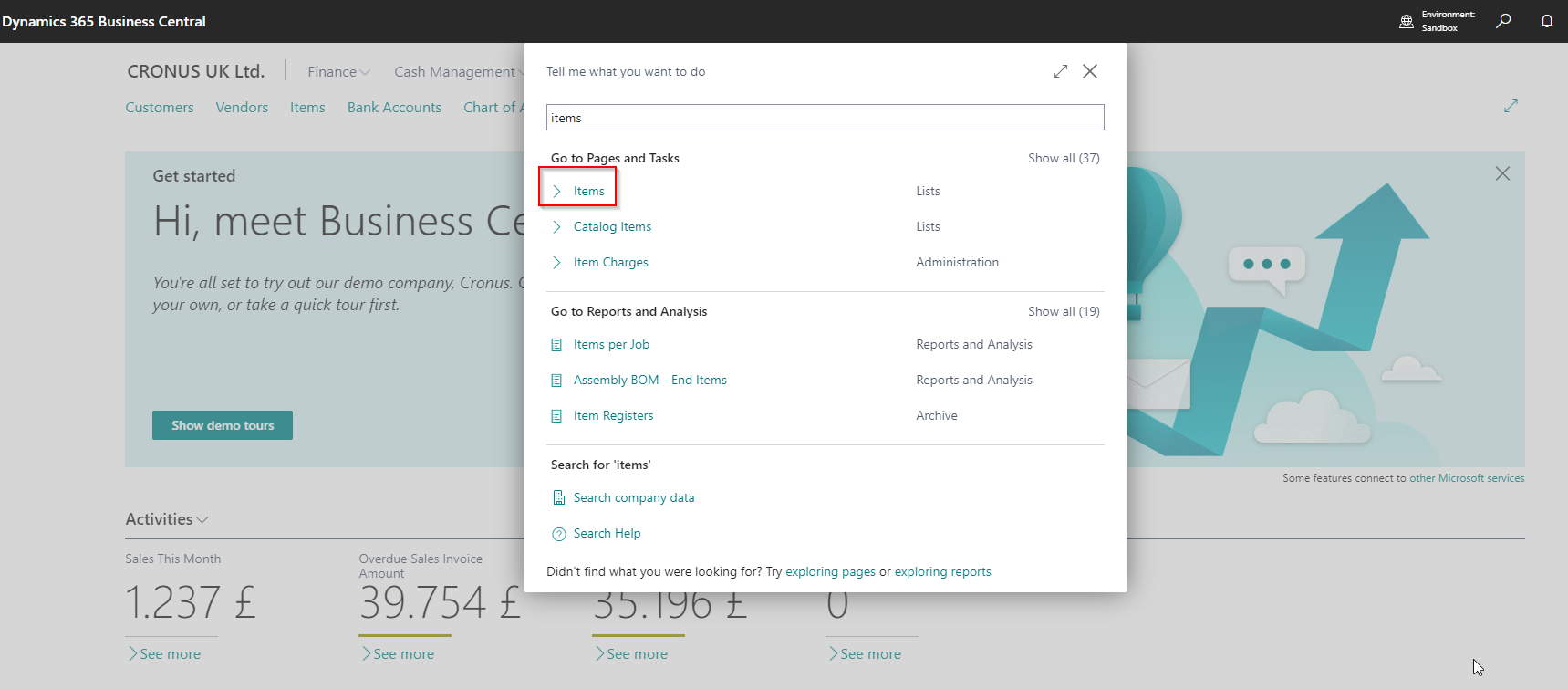Click the Environment Sandbox indicator icon

1407,21
